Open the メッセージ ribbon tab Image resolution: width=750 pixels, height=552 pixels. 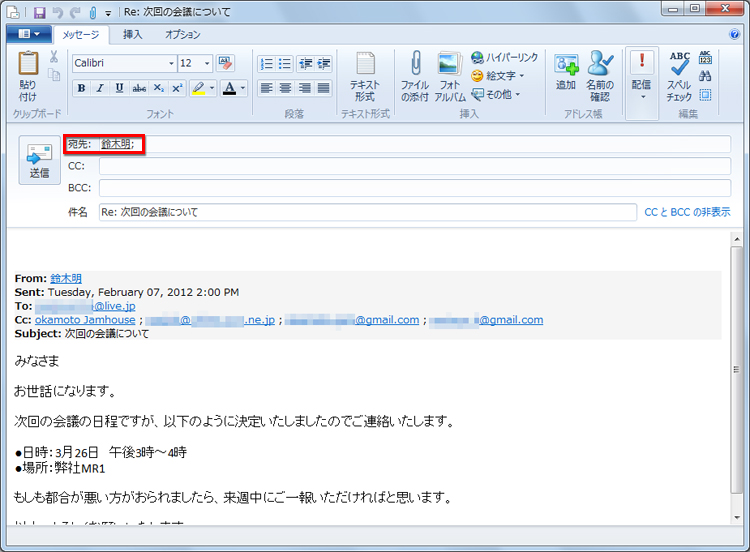(81, 34)
